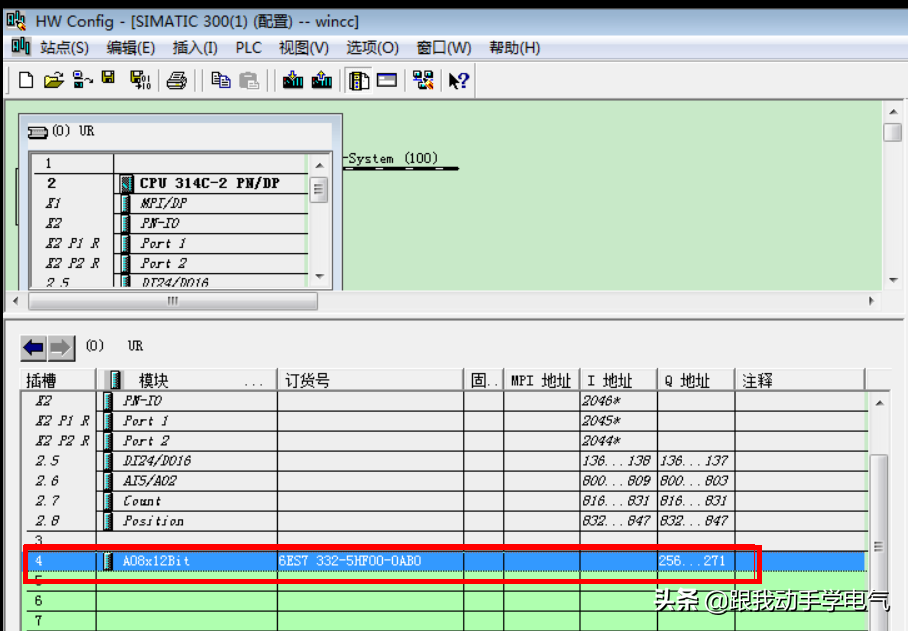Click the 订货号 column header
The height and width of the screenshot is (631, 908).
point(371,380)
